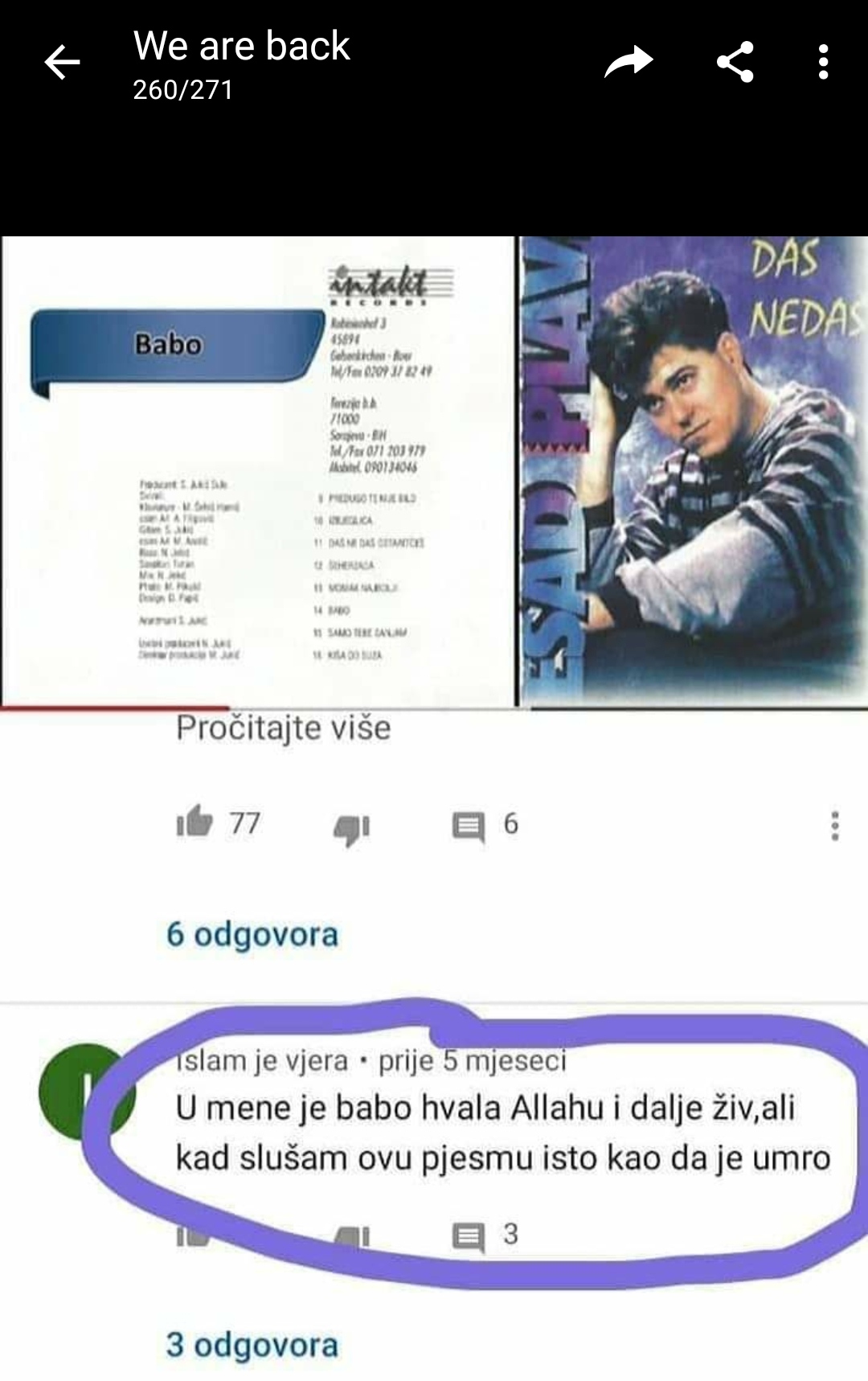
Task: Tap the We are back title
Action: (x=242, y=45)
